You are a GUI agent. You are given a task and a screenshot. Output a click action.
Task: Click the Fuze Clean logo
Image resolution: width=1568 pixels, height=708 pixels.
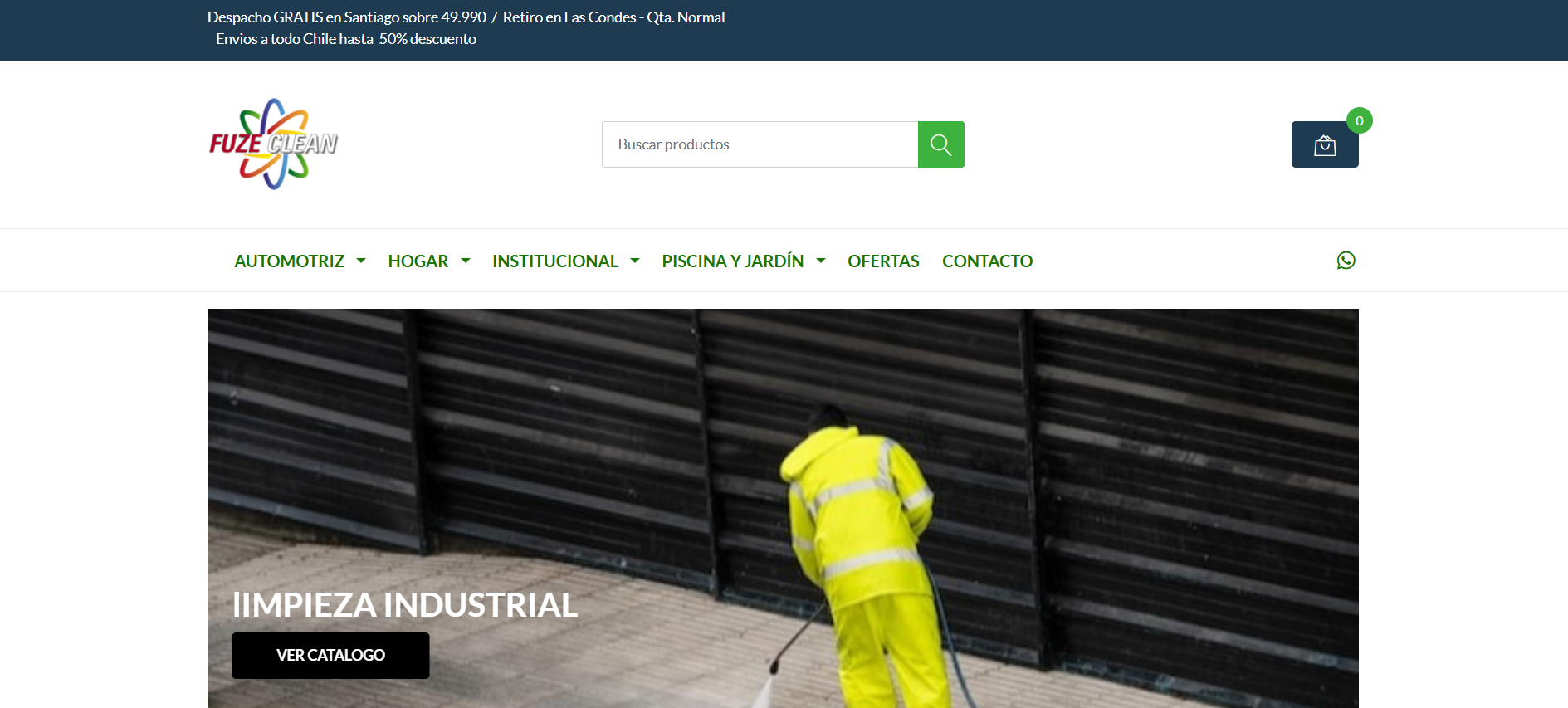pos(273,144)
